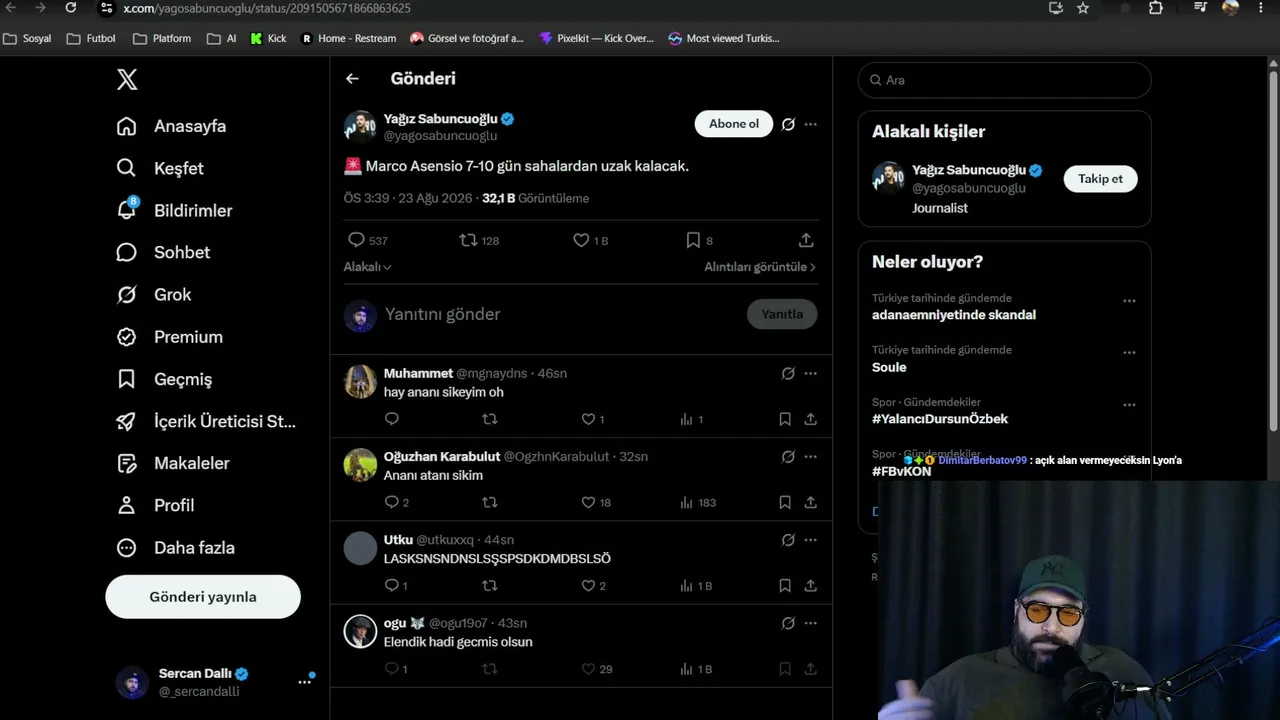Focus the Ara search field

[1005, 80]
